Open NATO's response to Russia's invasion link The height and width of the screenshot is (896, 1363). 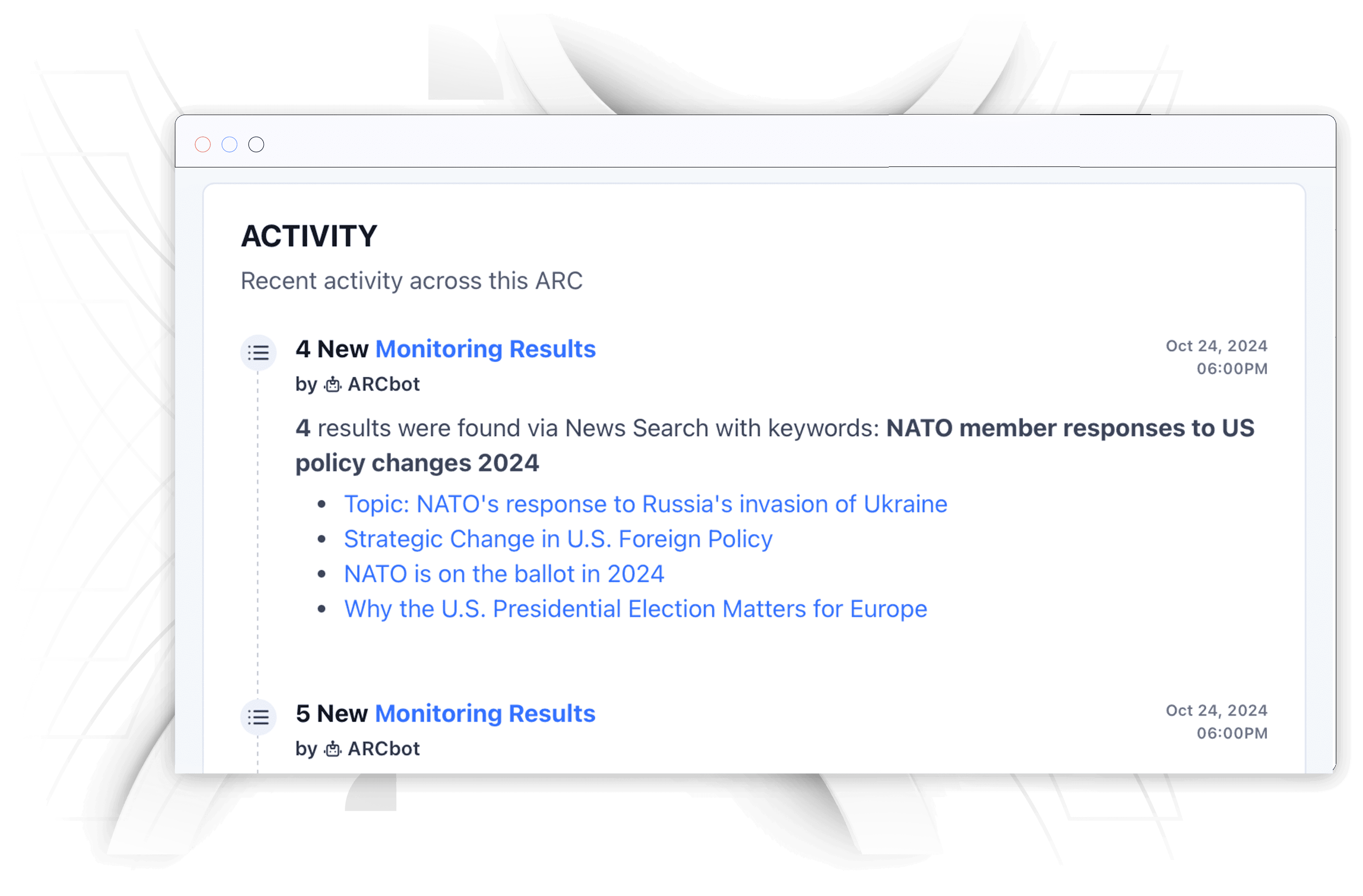pyautogui.click(x=645, y=504)
